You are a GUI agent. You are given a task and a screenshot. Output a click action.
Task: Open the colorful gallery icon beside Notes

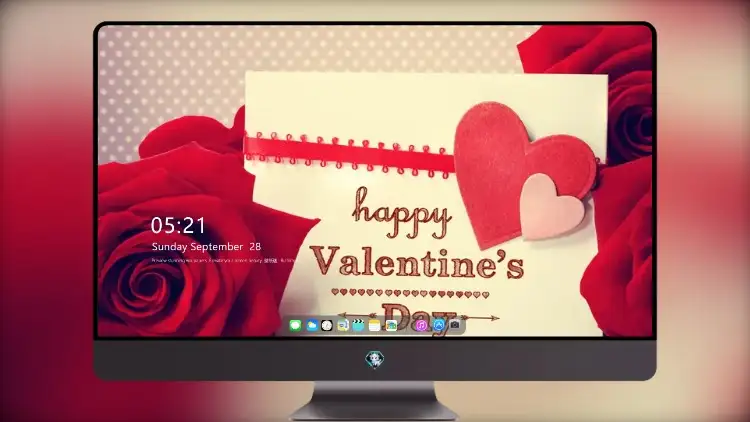coord(391,326)
